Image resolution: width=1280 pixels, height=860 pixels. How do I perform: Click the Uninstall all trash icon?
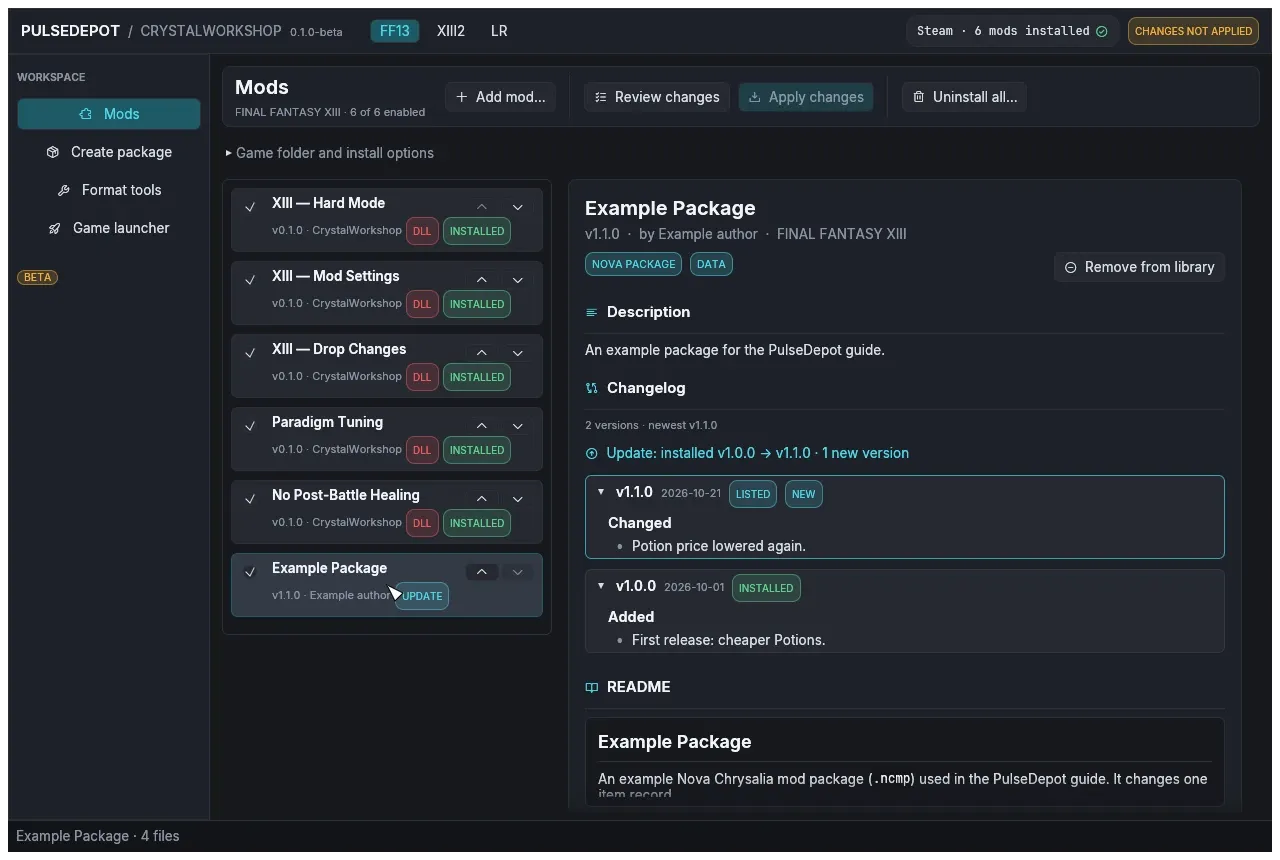click(919, 97)
